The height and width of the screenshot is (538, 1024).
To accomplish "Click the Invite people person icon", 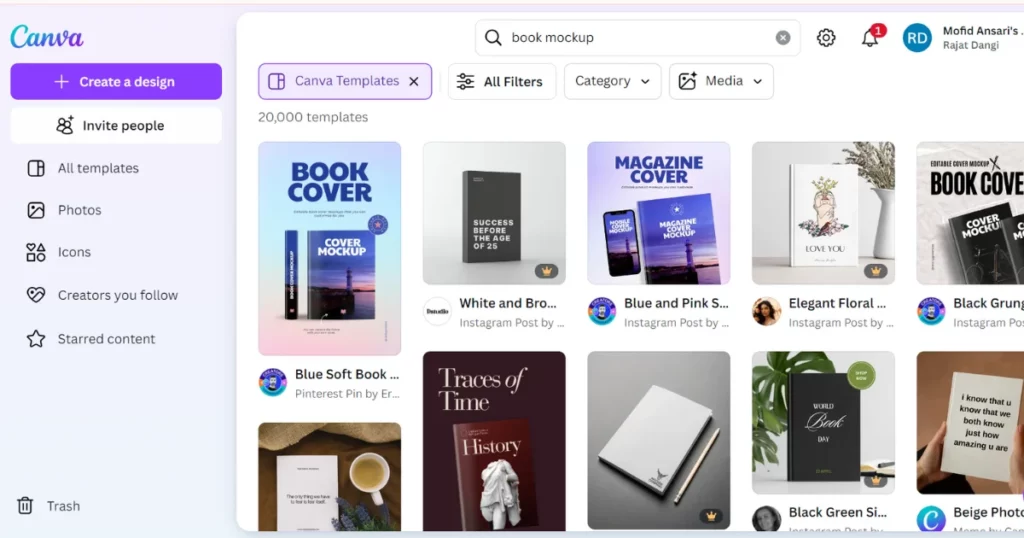I will [x=65, y=125].
